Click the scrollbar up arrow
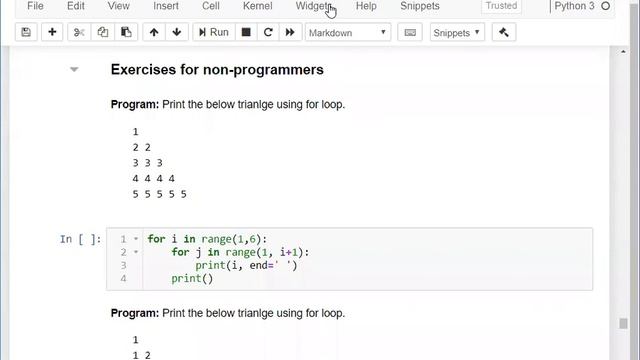Image resolution: width=640 pixels, height=360 pixels. coord(623,52)
